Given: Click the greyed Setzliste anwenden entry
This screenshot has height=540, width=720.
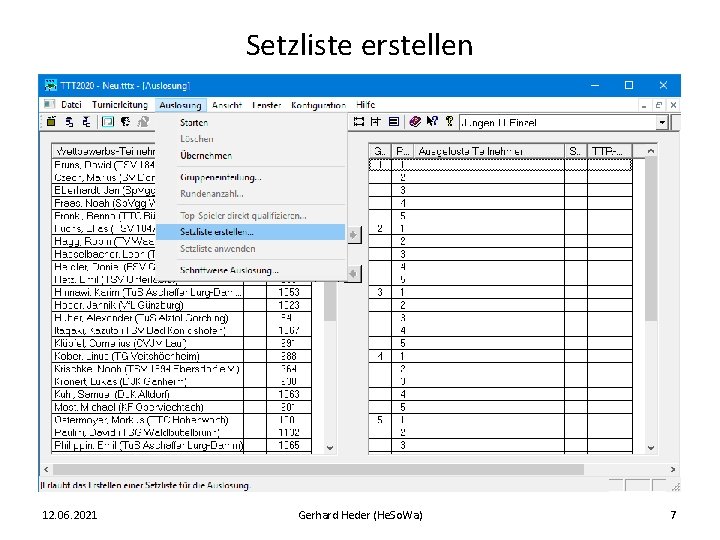Looking at the screenshot, I should 251,249.
